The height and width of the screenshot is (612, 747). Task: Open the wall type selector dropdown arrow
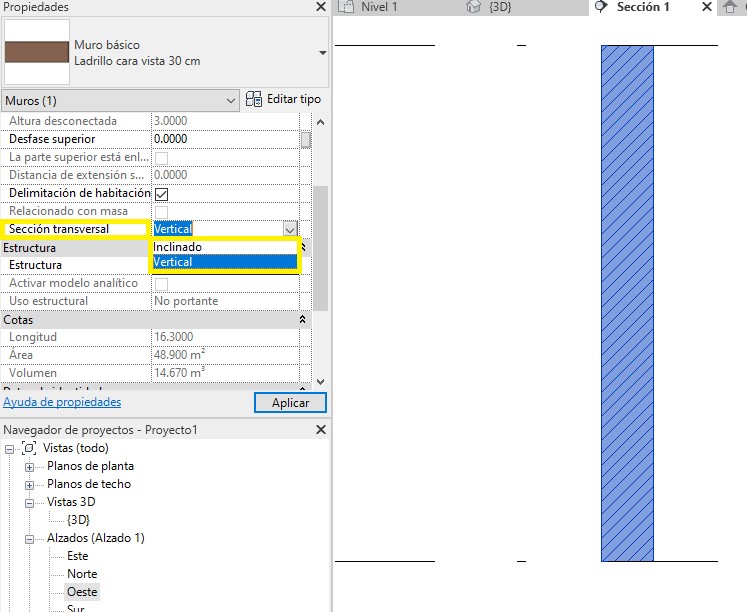pos(322,52)
